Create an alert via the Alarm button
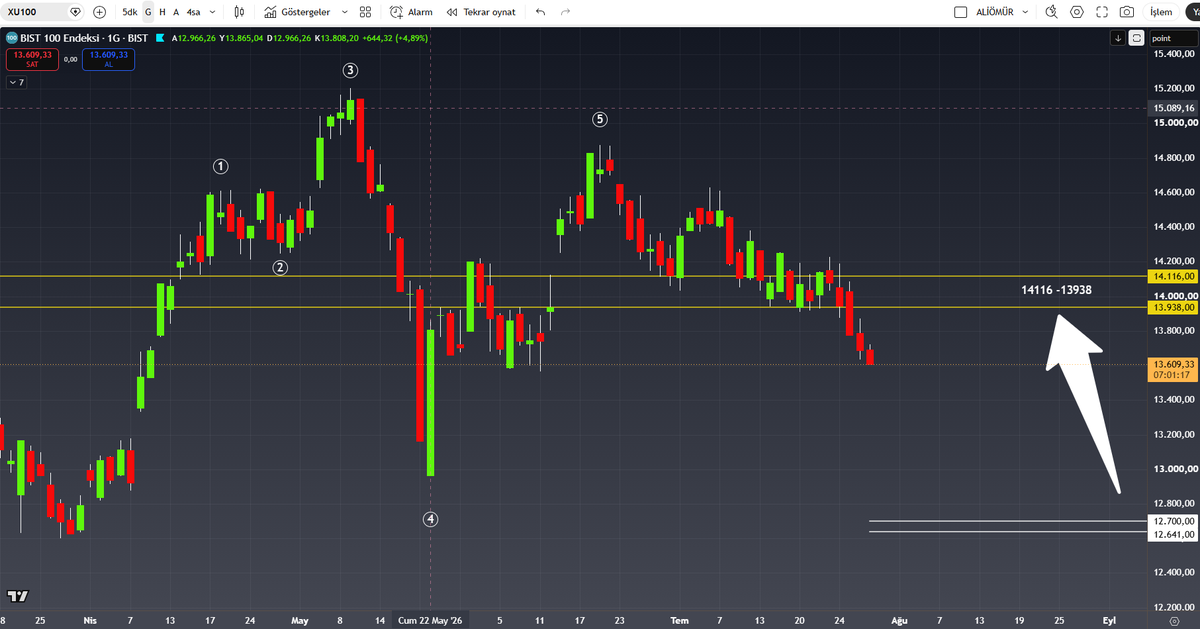The height and width of the screenshot is (629, 1200). (x=411, y=12)
